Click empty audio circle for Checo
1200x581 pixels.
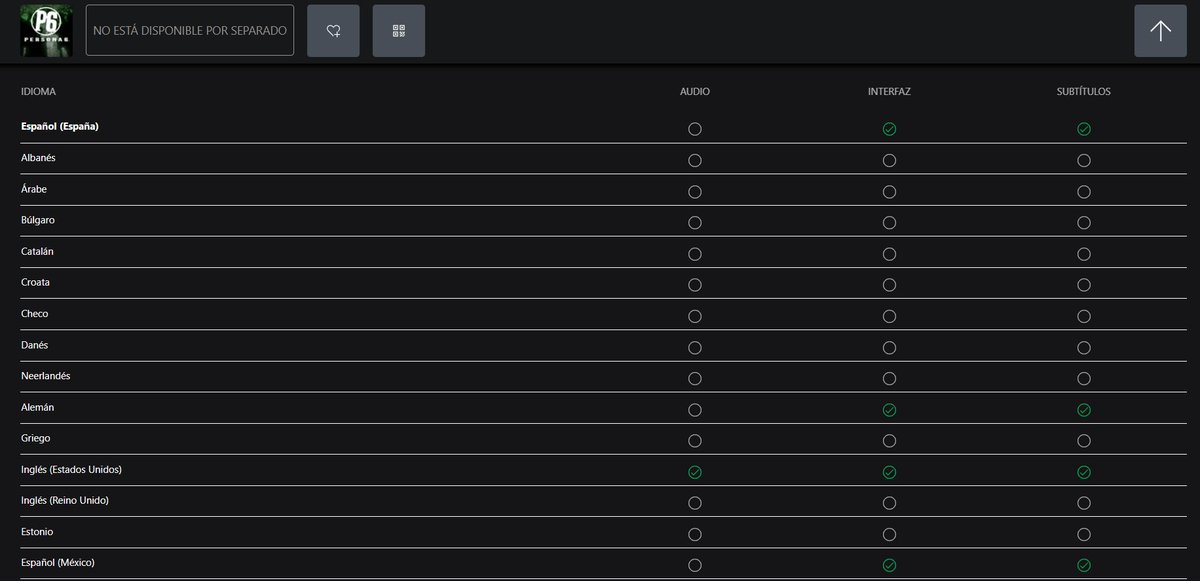pyautogui.click(x=695, y=316)
